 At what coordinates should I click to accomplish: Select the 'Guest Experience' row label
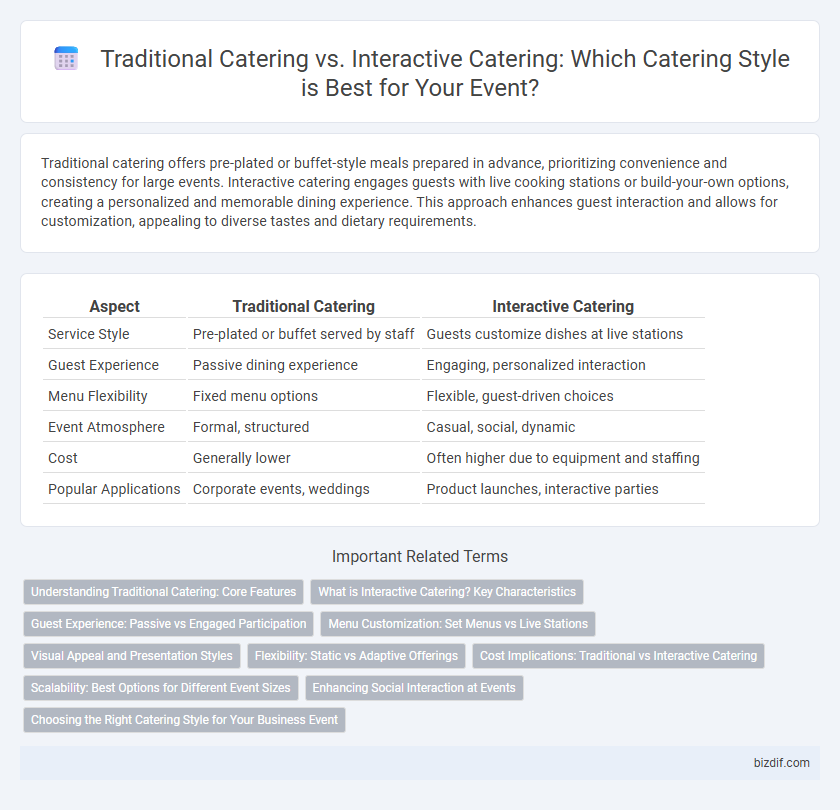tap(103, 365)
